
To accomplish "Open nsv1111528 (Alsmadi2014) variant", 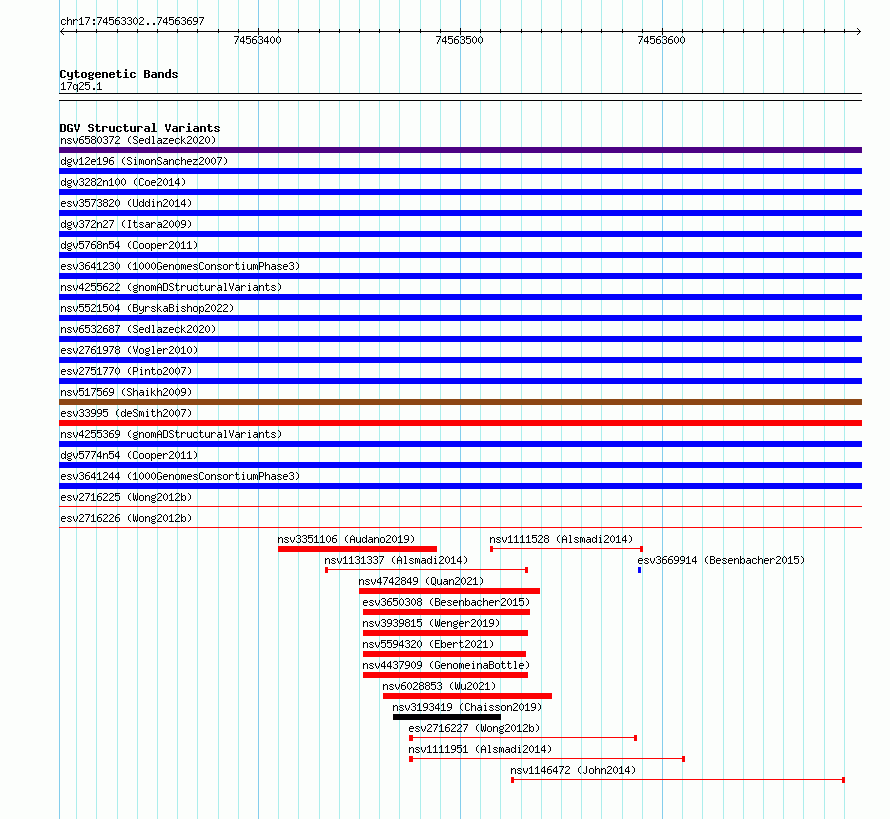I will (561, 539).
